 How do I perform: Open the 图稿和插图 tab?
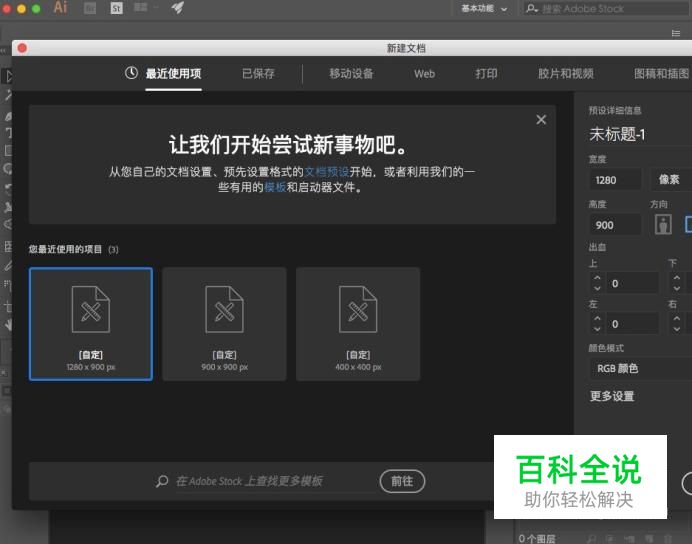tap(661, 73)
